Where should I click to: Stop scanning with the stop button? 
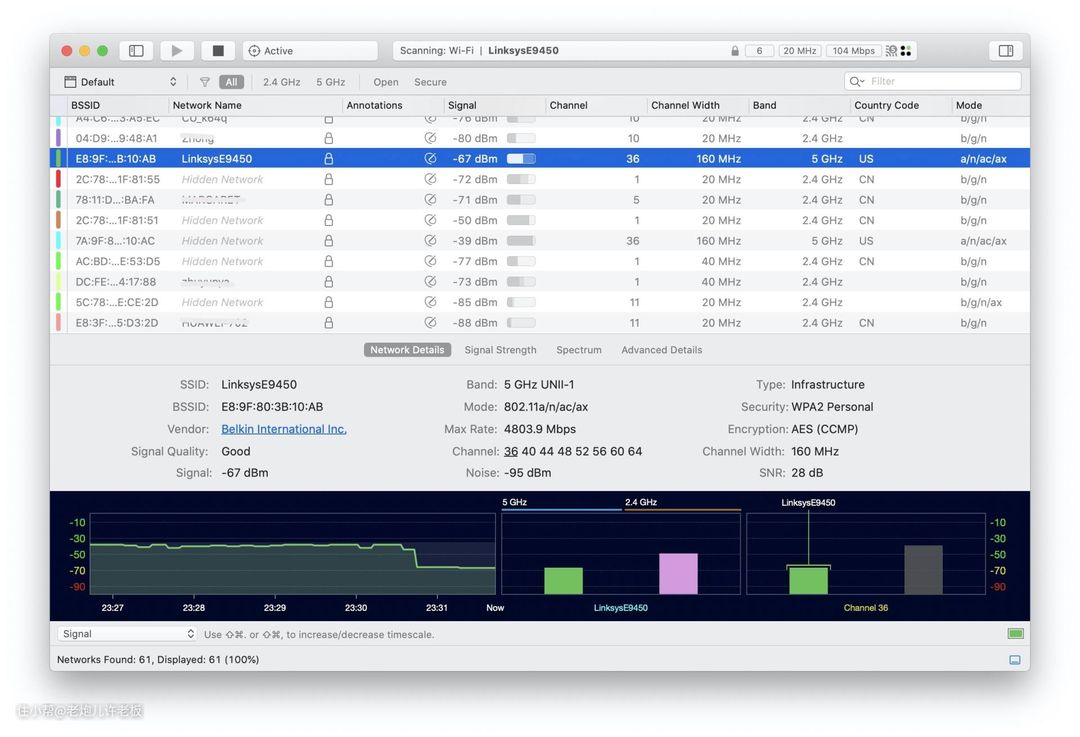point(218,51)
